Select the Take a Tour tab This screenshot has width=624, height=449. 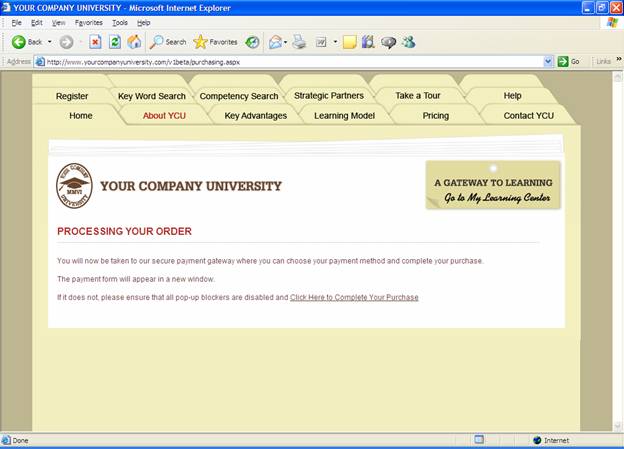tap(417, 96)
